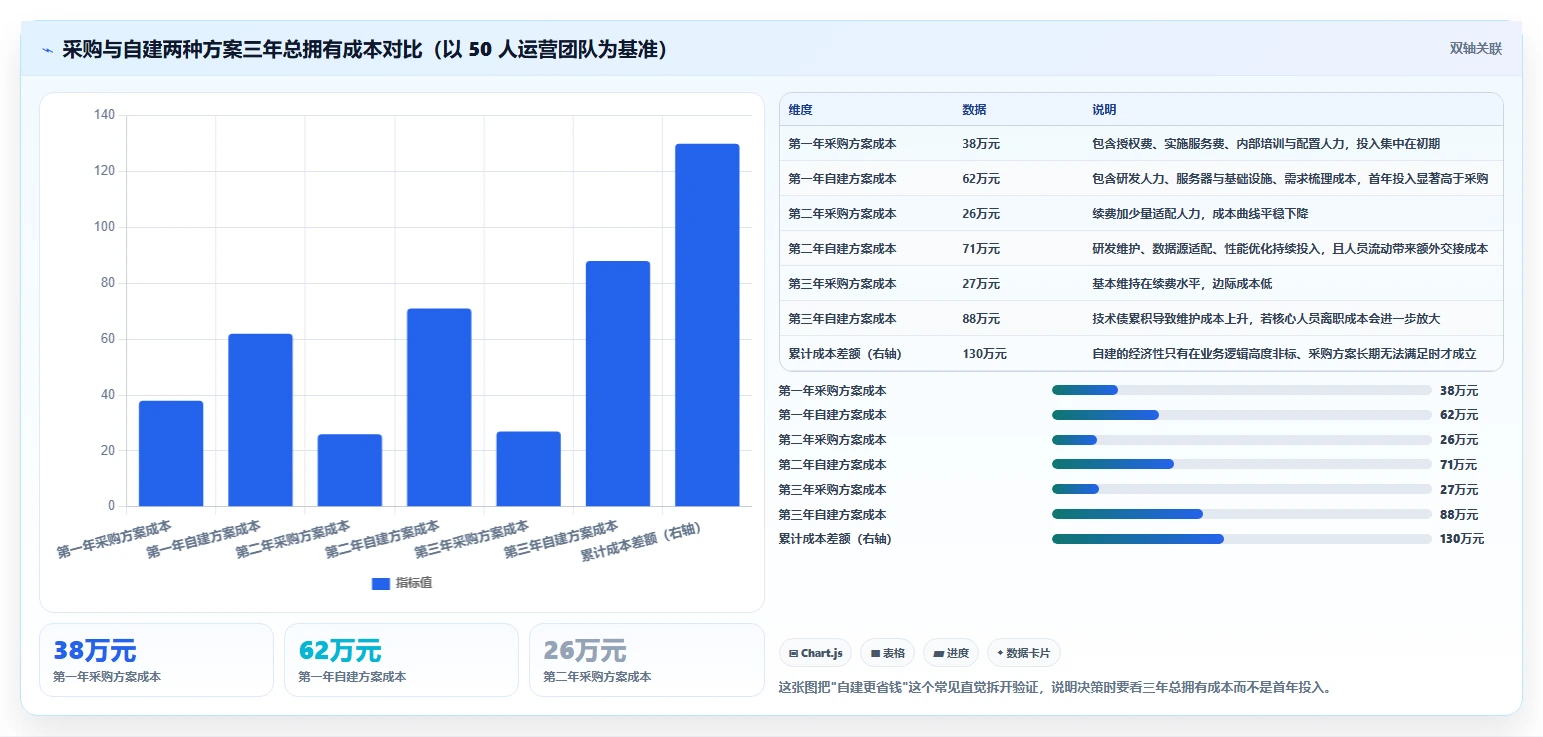This screenshot has width=1543, height=737.
Task: Click the 双轴关联 label in the header
Action: 1476,49
